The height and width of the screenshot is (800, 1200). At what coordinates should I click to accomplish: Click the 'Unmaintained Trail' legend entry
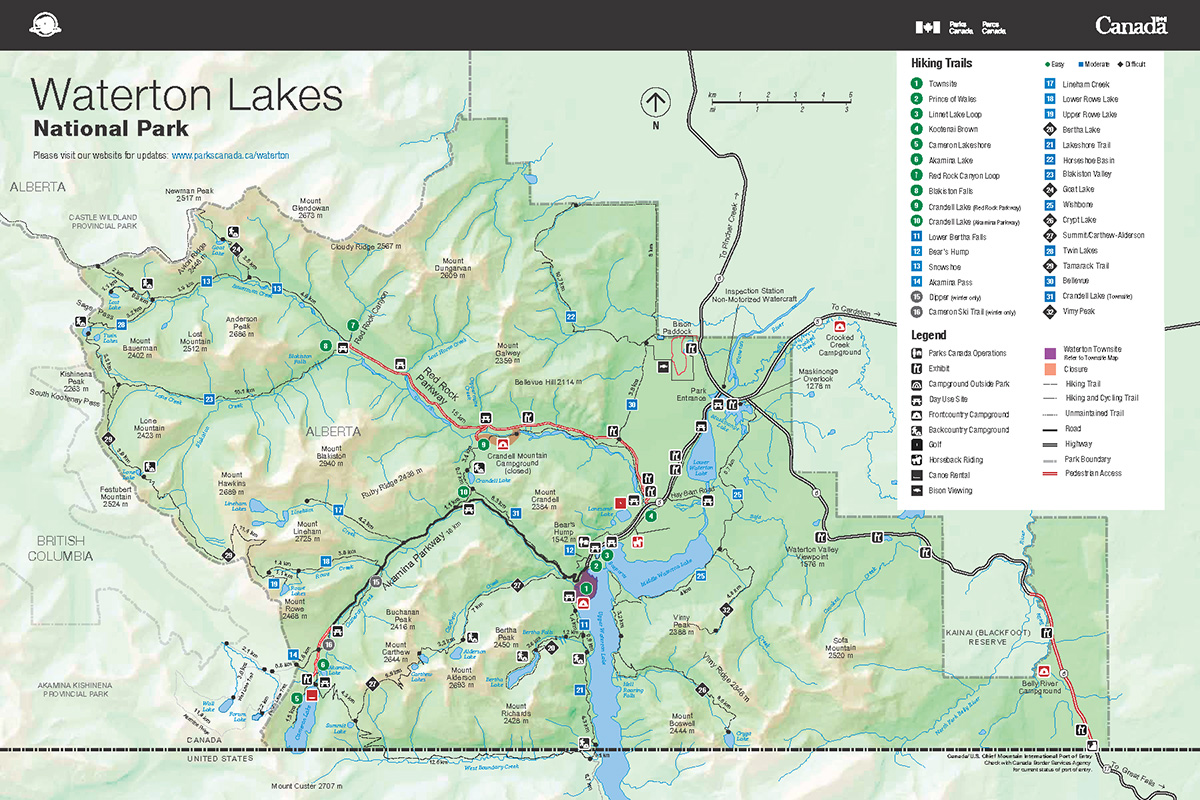pyautogui.click(x=1096, y=413)
